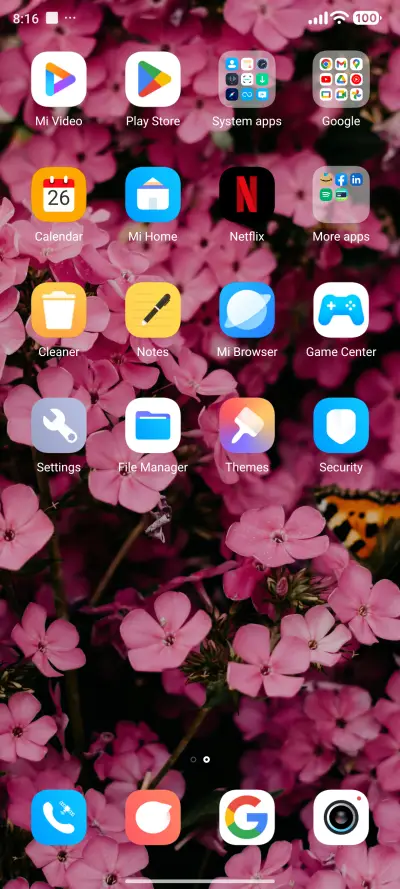Open the System apps folder
This screenshot has height=889, width=400.
[247, 79]
